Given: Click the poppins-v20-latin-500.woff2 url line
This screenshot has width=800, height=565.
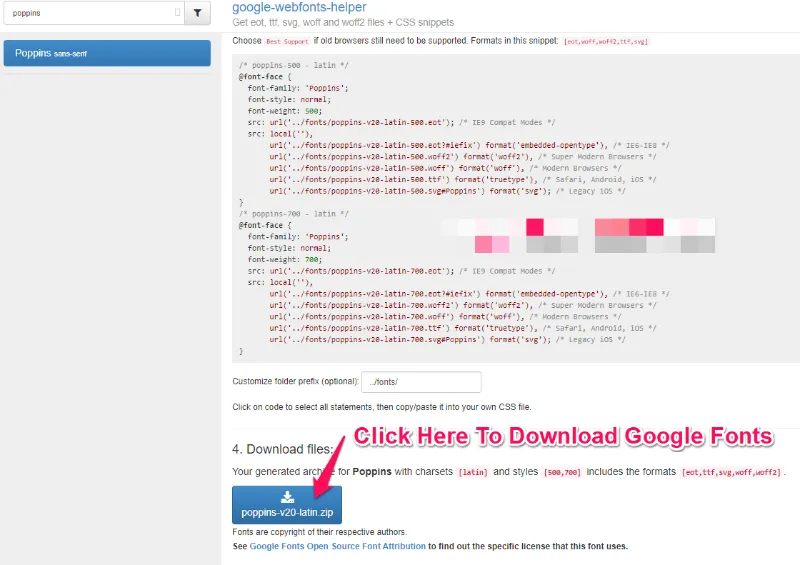Looking at the screenshot, I should pos(463,157).
